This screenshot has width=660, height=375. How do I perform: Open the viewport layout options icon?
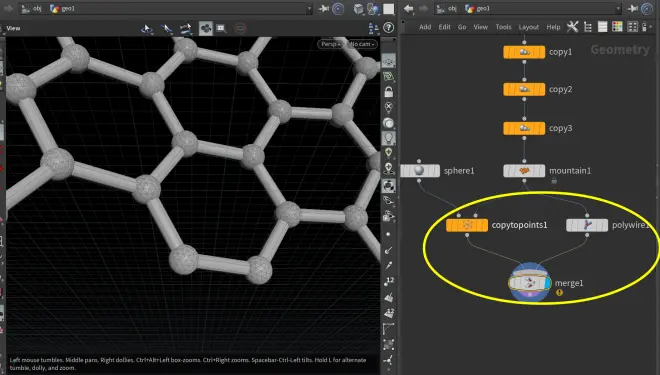[x=373, y=28]
